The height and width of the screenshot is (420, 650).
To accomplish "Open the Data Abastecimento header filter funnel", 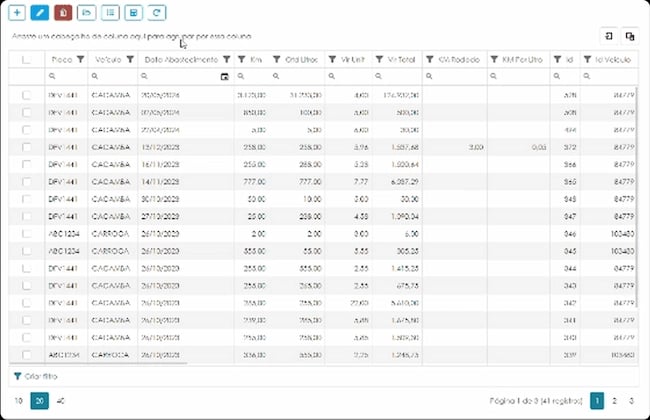I will pos(226,59).
